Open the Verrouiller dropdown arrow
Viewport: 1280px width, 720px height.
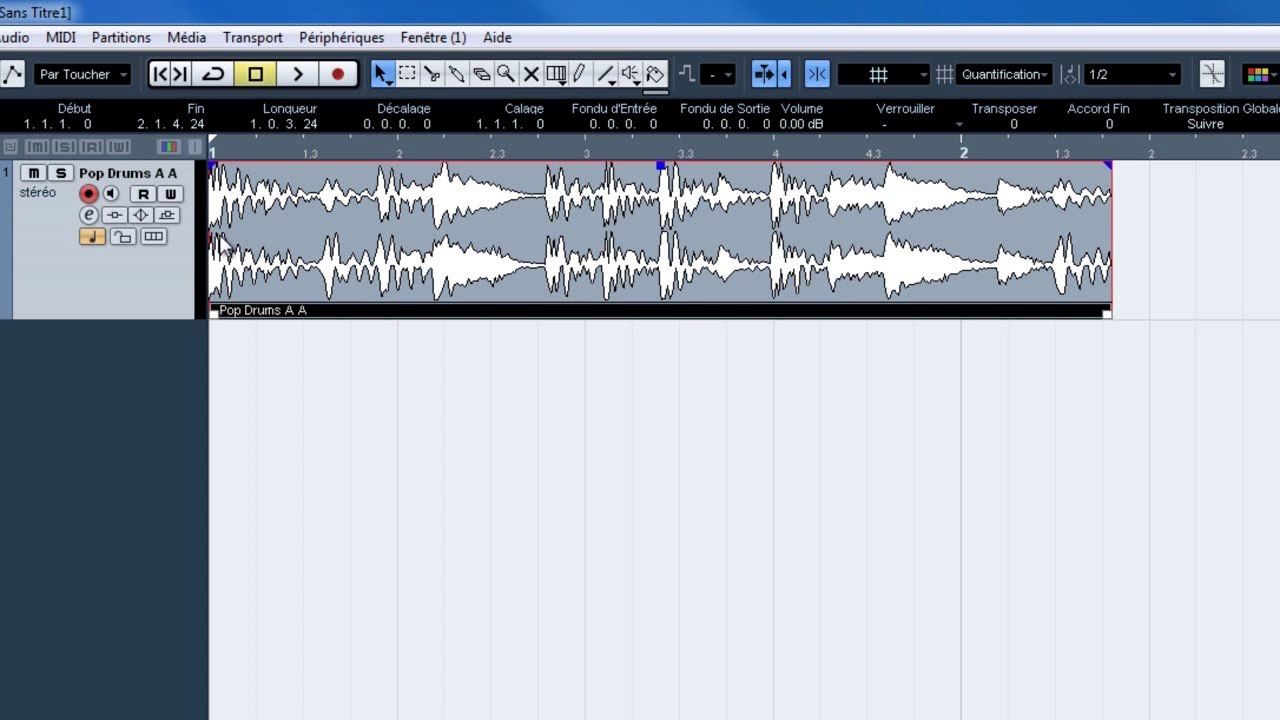[959, 125]
